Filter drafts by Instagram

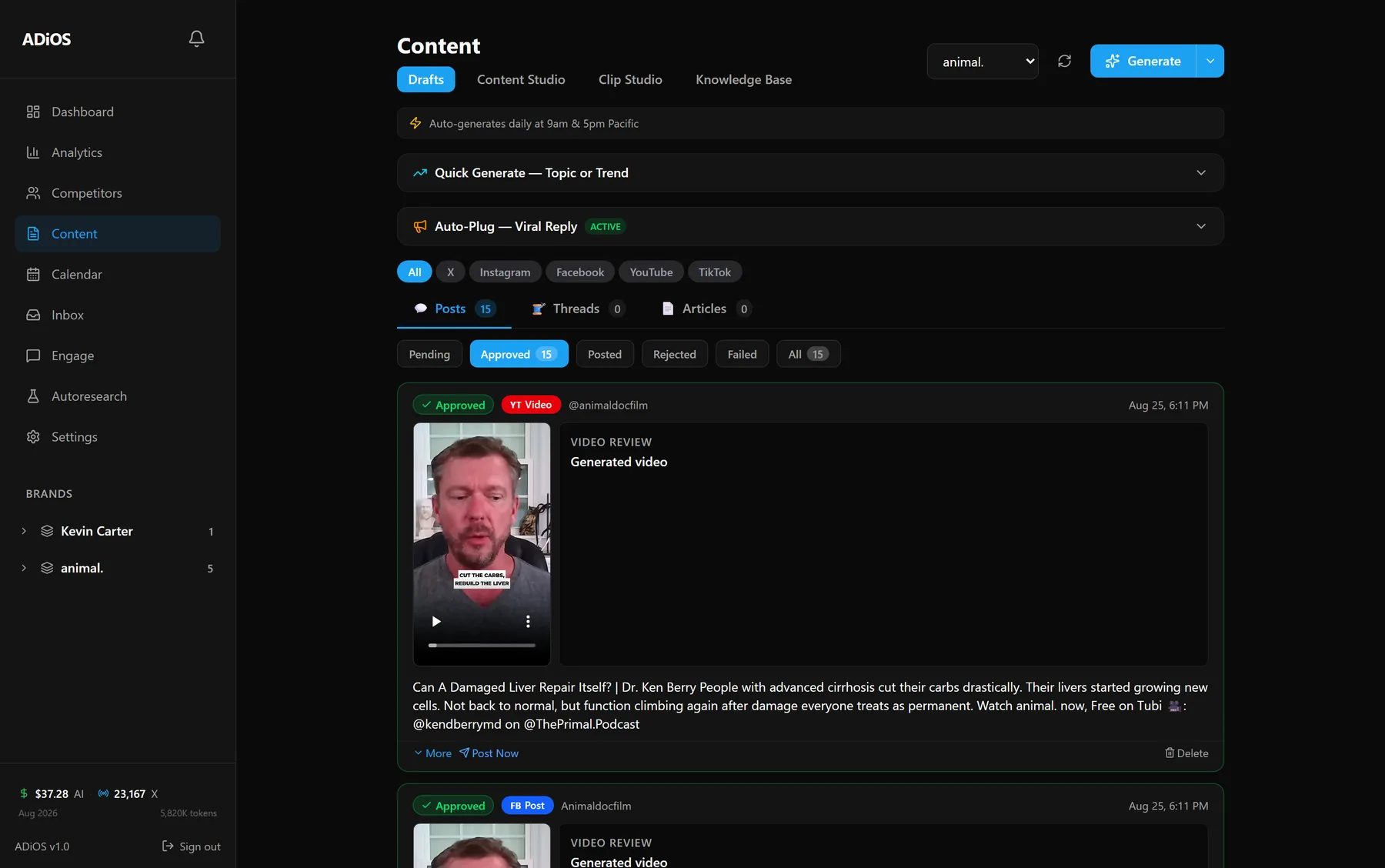505,272
